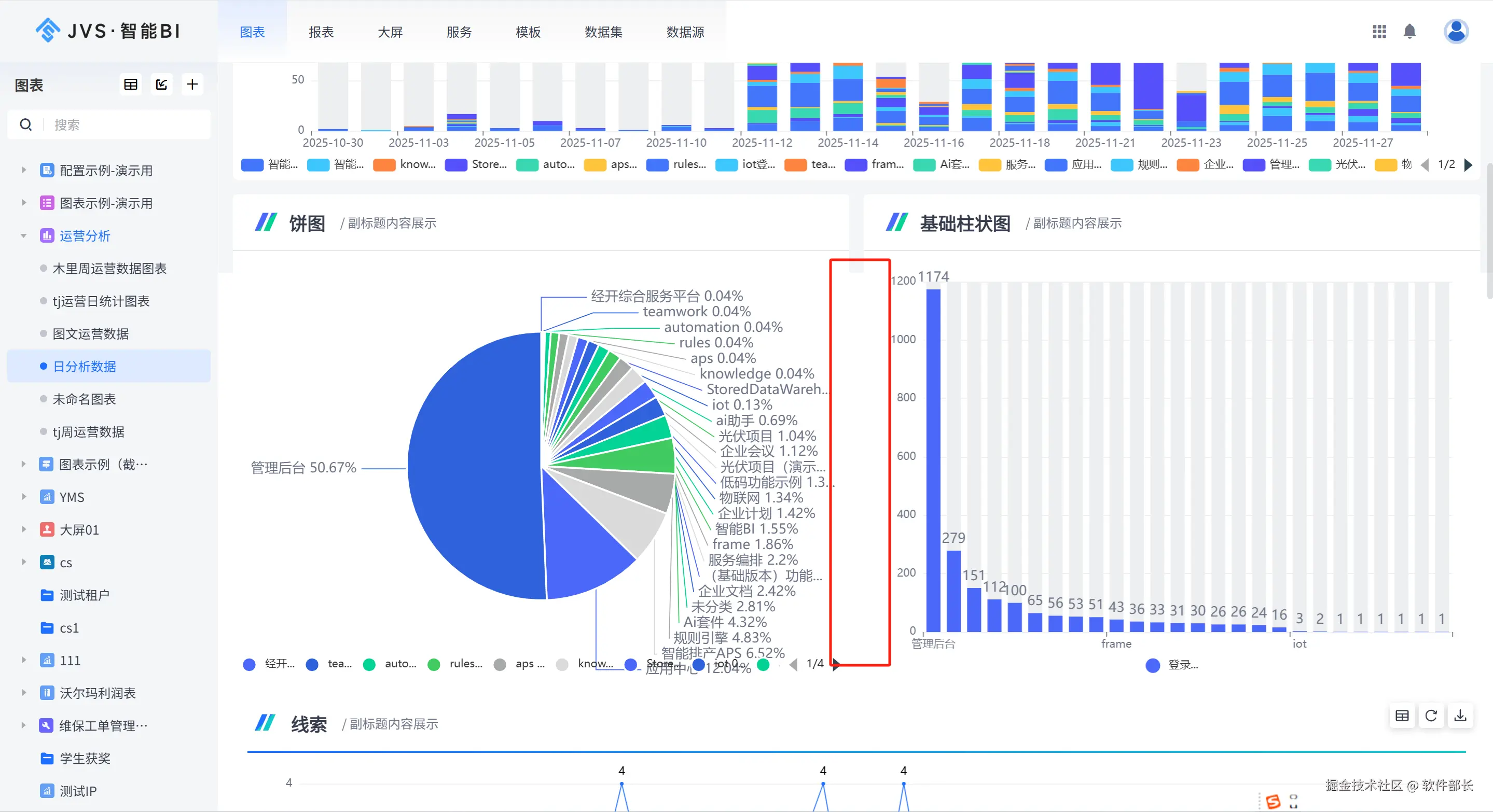Expand the 配置示例-演示用 folder
Viewport: 1493px width, 812px height.
coord(24,170)
